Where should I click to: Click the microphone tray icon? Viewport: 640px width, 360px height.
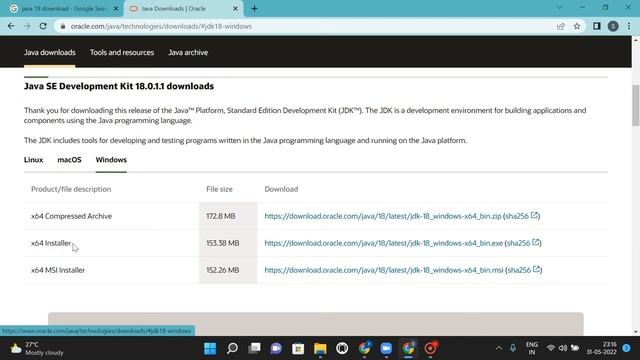point(513,348)
